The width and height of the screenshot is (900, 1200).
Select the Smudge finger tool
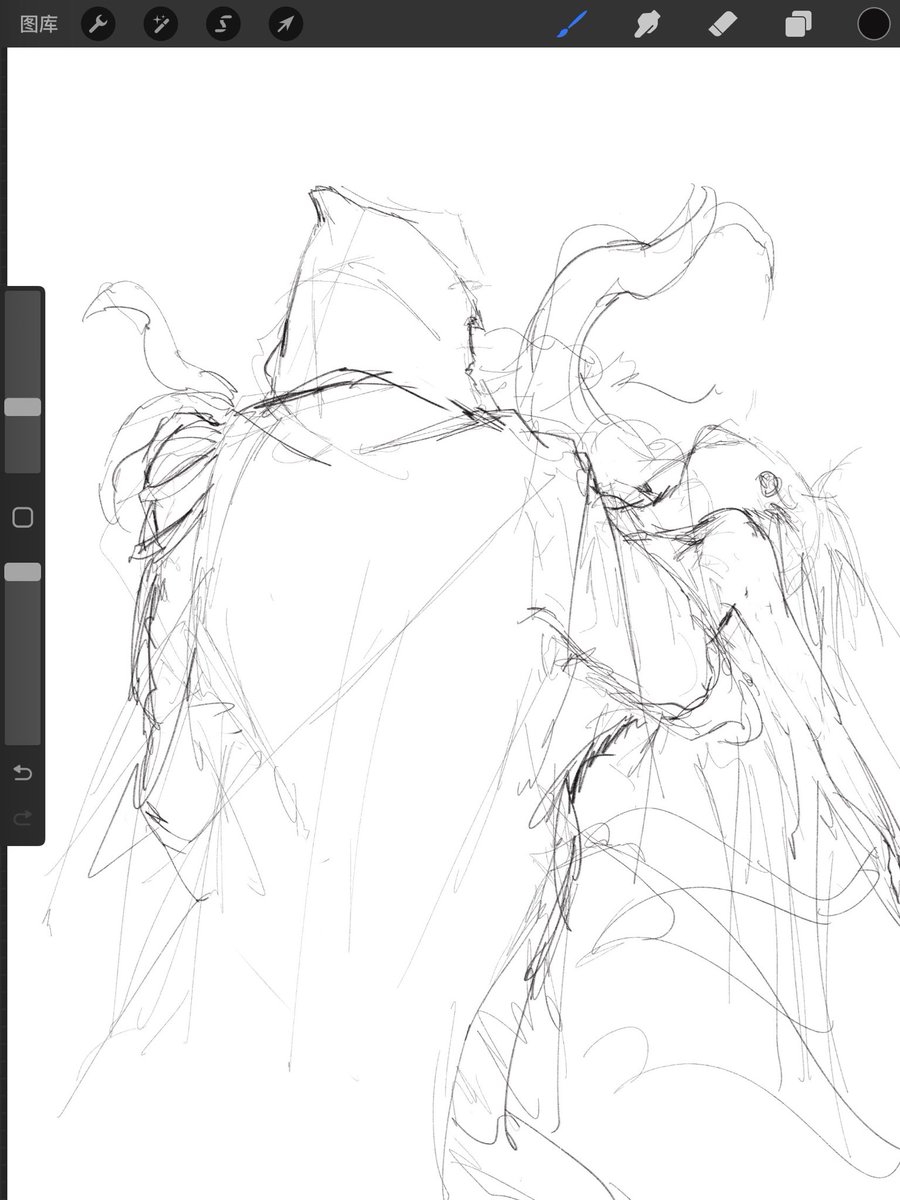[x=649, y=24]
